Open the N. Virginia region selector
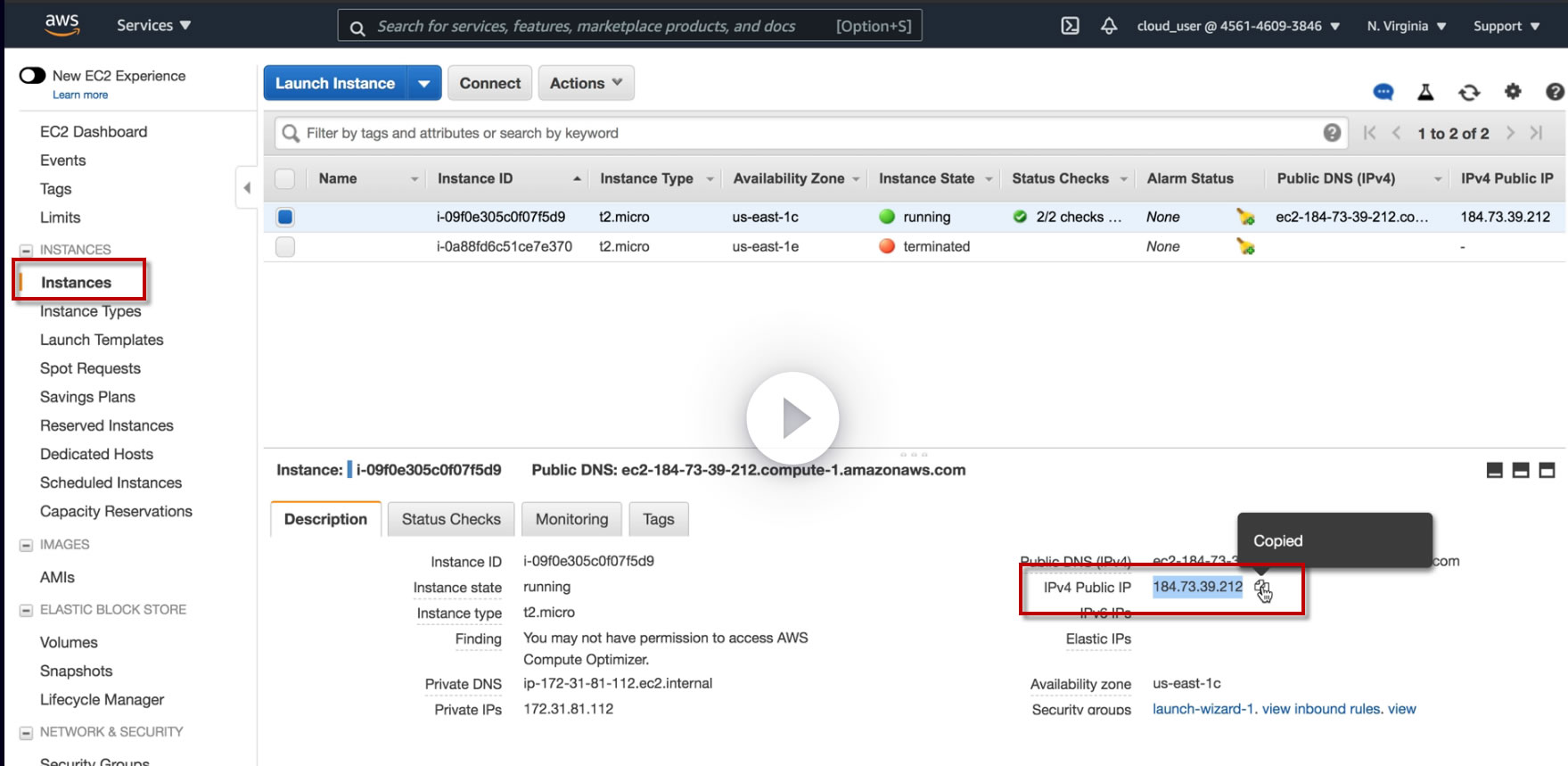Image resolution: width=1568 pixels, height=766 pixels. pos(1406,26)
